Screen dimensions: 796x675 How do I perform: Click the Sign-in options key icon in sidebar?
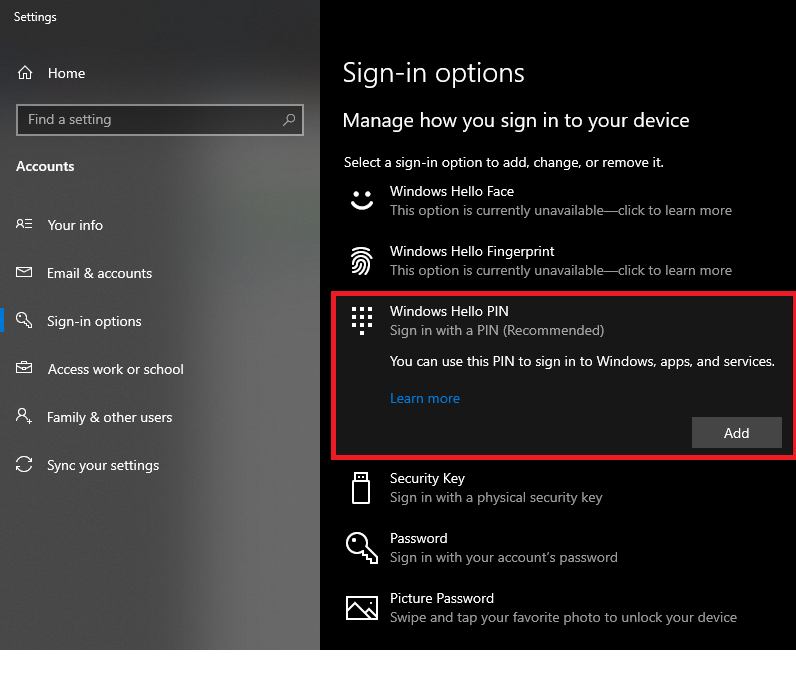click(24, 320)
